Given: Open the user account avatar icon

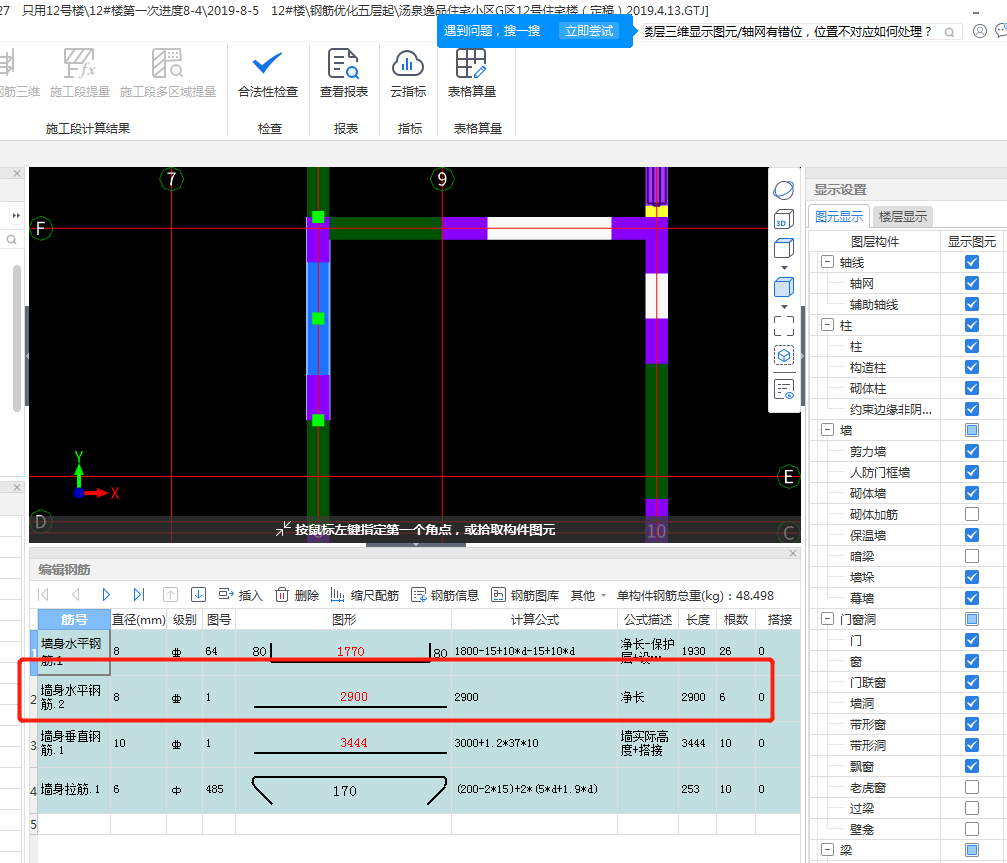Looking at the screenshot, I should [x=979, y=31].
